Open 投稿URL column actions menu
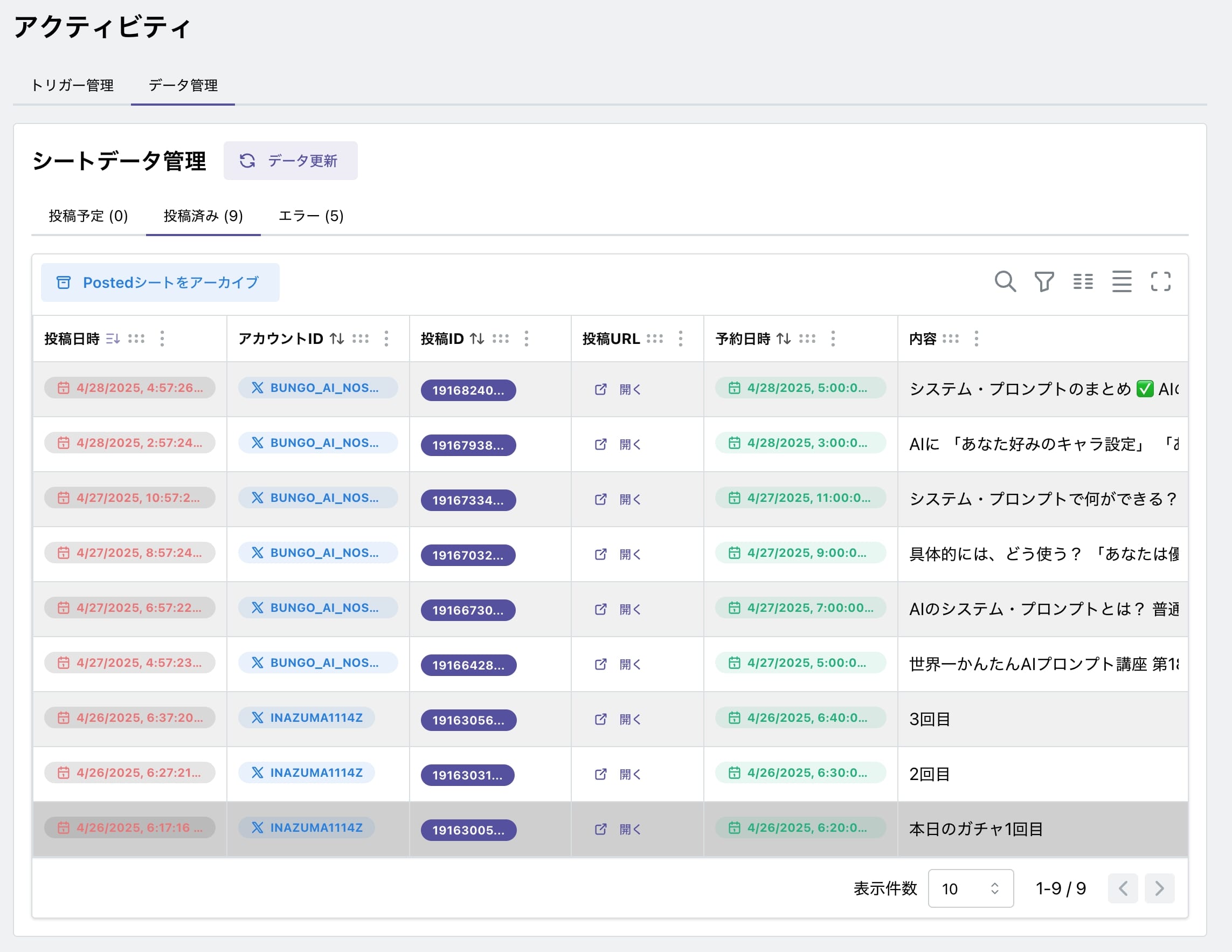 (681, 339)
